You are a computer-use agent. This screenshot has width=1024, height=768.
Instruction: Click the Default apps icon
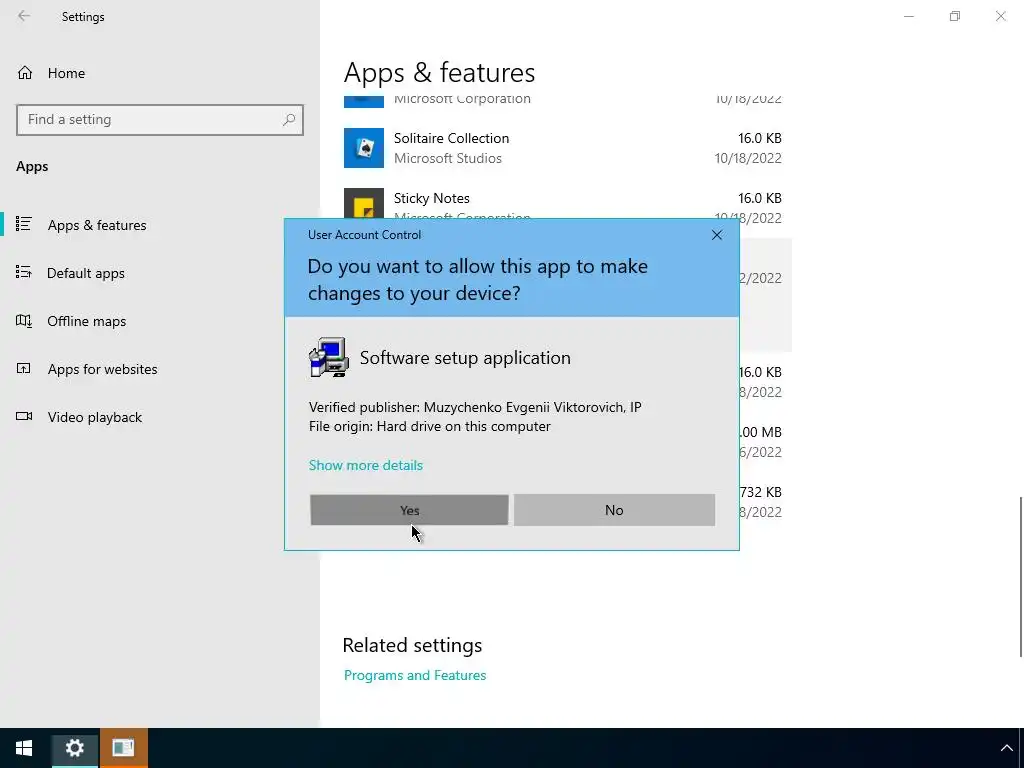pos(24,272)
